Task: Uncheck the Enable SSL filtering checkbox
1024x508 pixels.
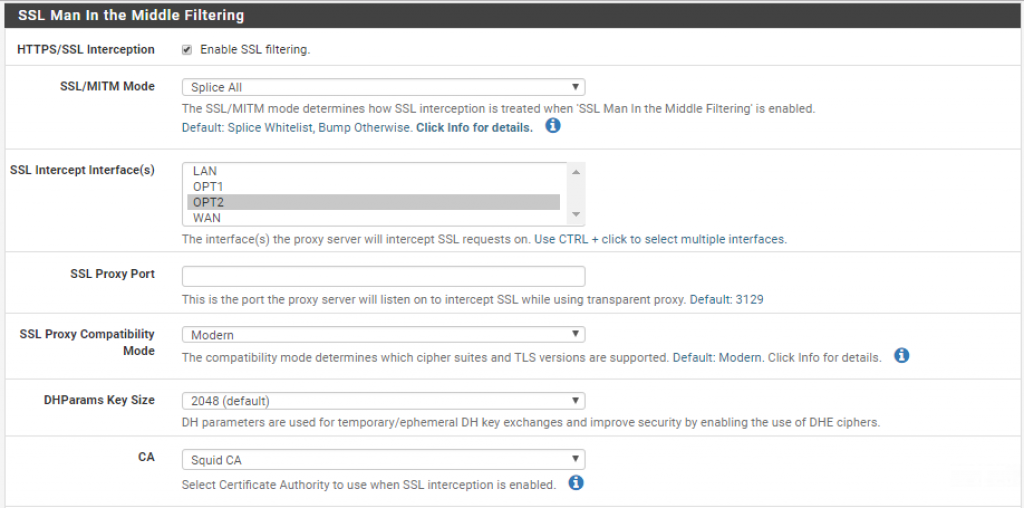Action: (187, 50)
